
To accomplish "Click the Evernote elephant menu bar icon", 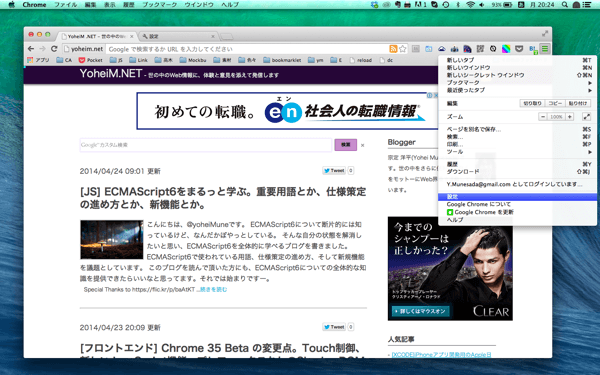I will (398, 5).
